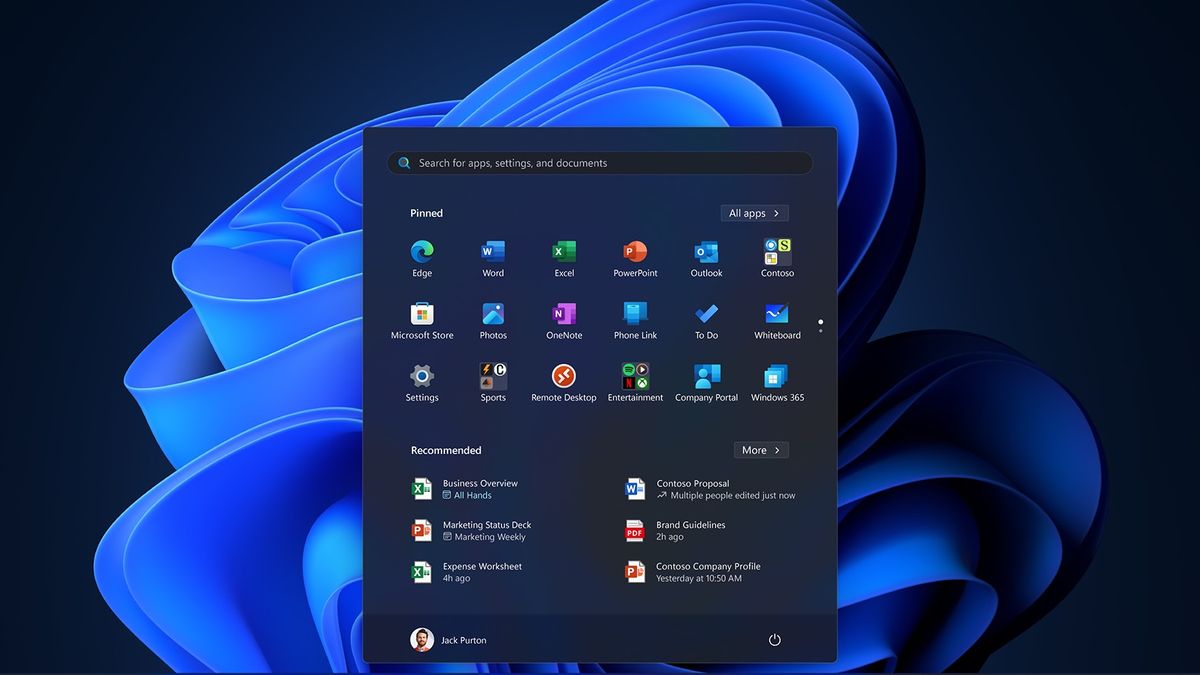Viewport: 1200px width, 675px height.
Task: Launch the Photos app
Action: (x=493, y=313)
